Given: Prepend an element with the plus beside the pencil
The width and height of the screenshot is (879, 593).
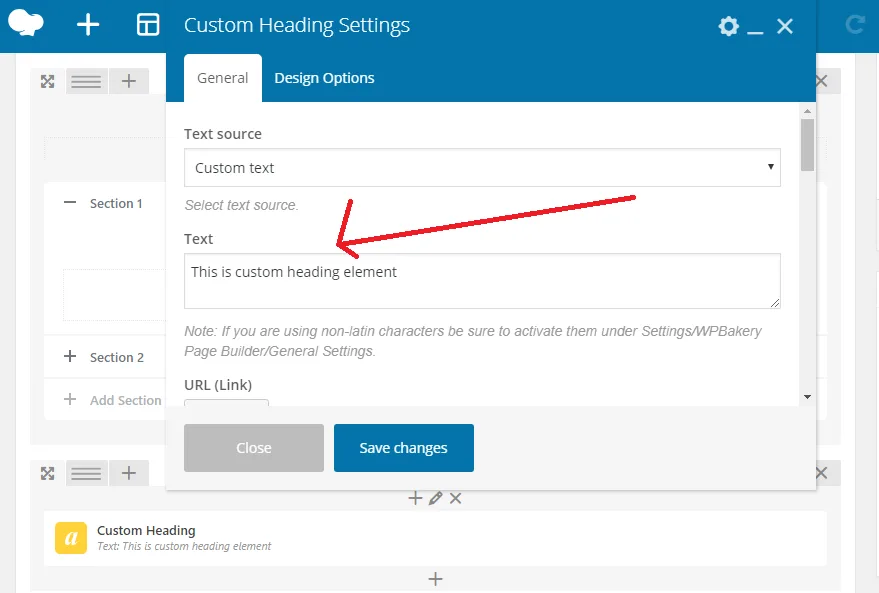Looking at the screenshot, I should [x=416, y=498].
